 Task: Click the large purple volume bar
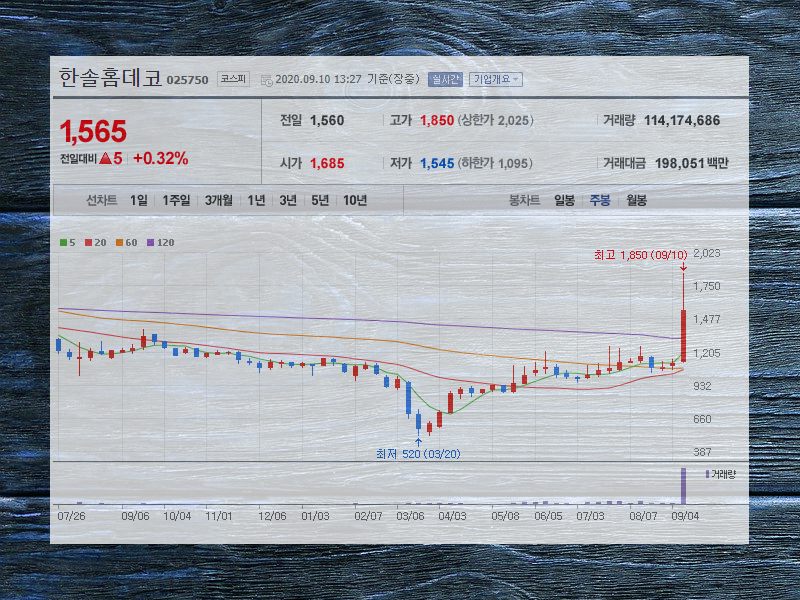point(684,486)
